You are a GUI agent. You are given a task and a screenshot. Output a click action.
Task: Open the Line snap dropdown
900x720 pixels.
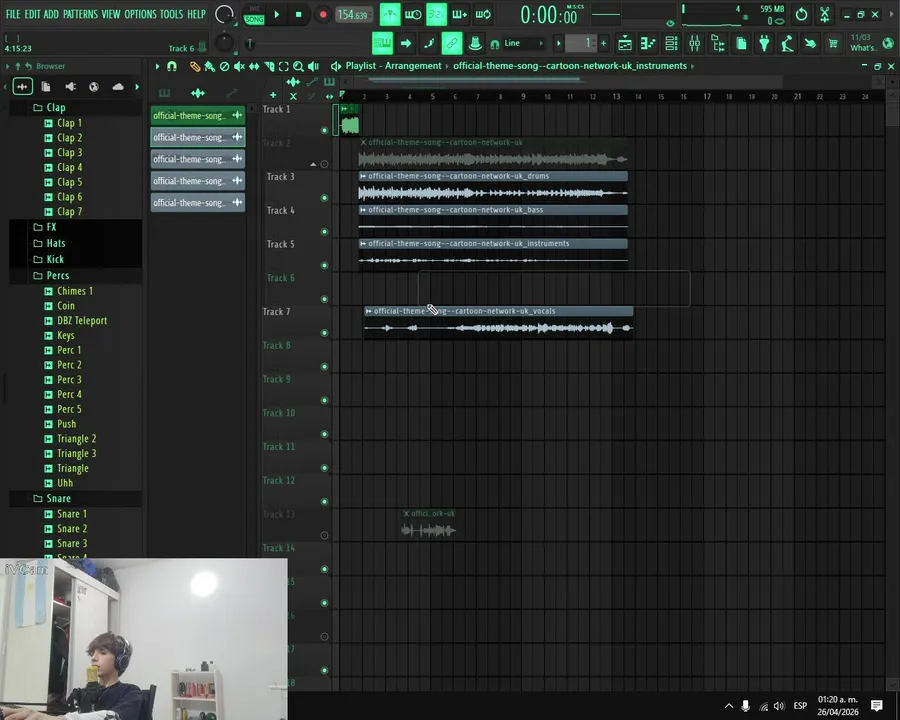(x=523, y=43)
